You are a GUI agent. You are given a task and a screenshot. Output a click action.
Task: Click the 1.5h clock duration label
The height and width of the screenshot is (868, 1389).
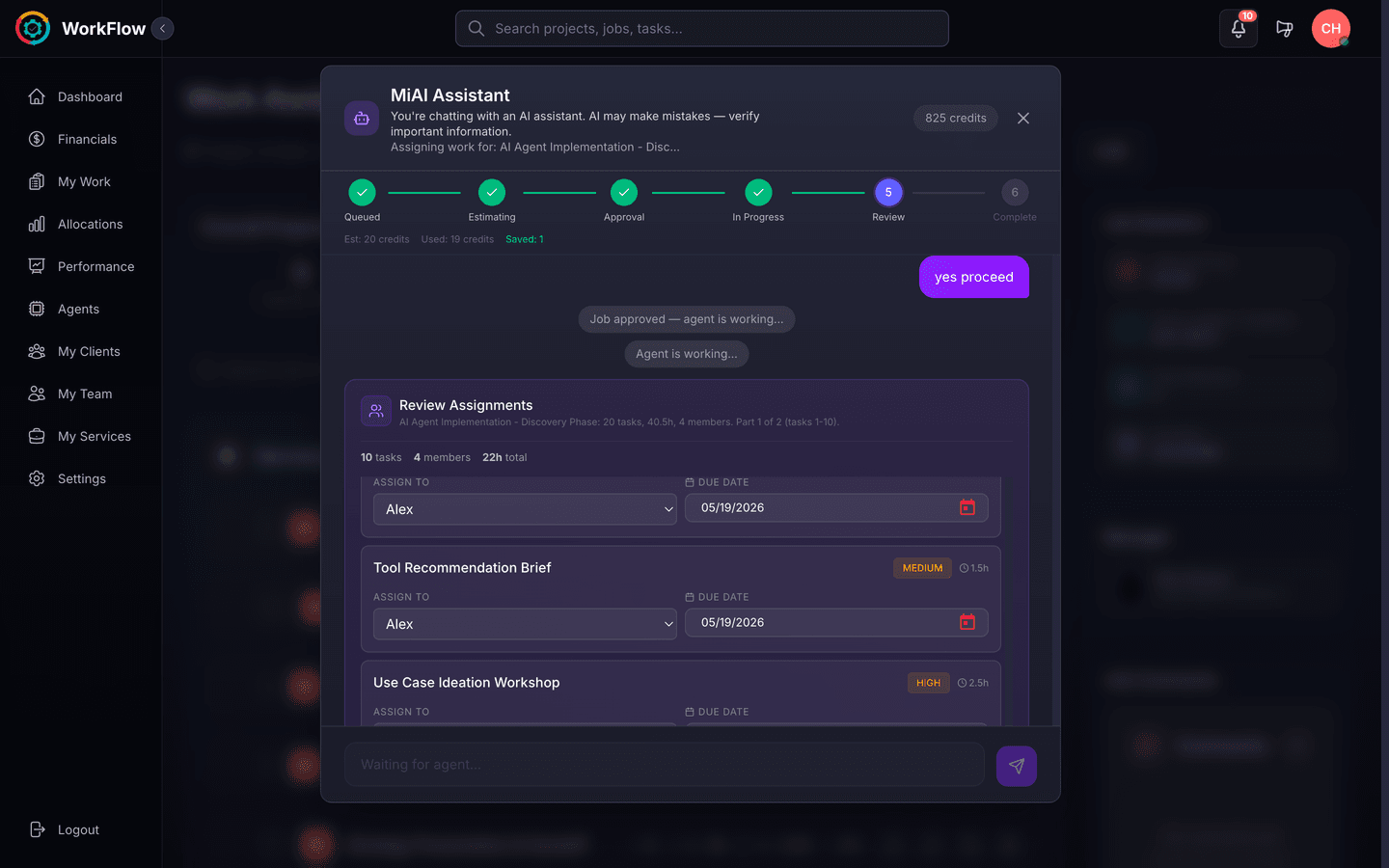click(x=974, y=568)
